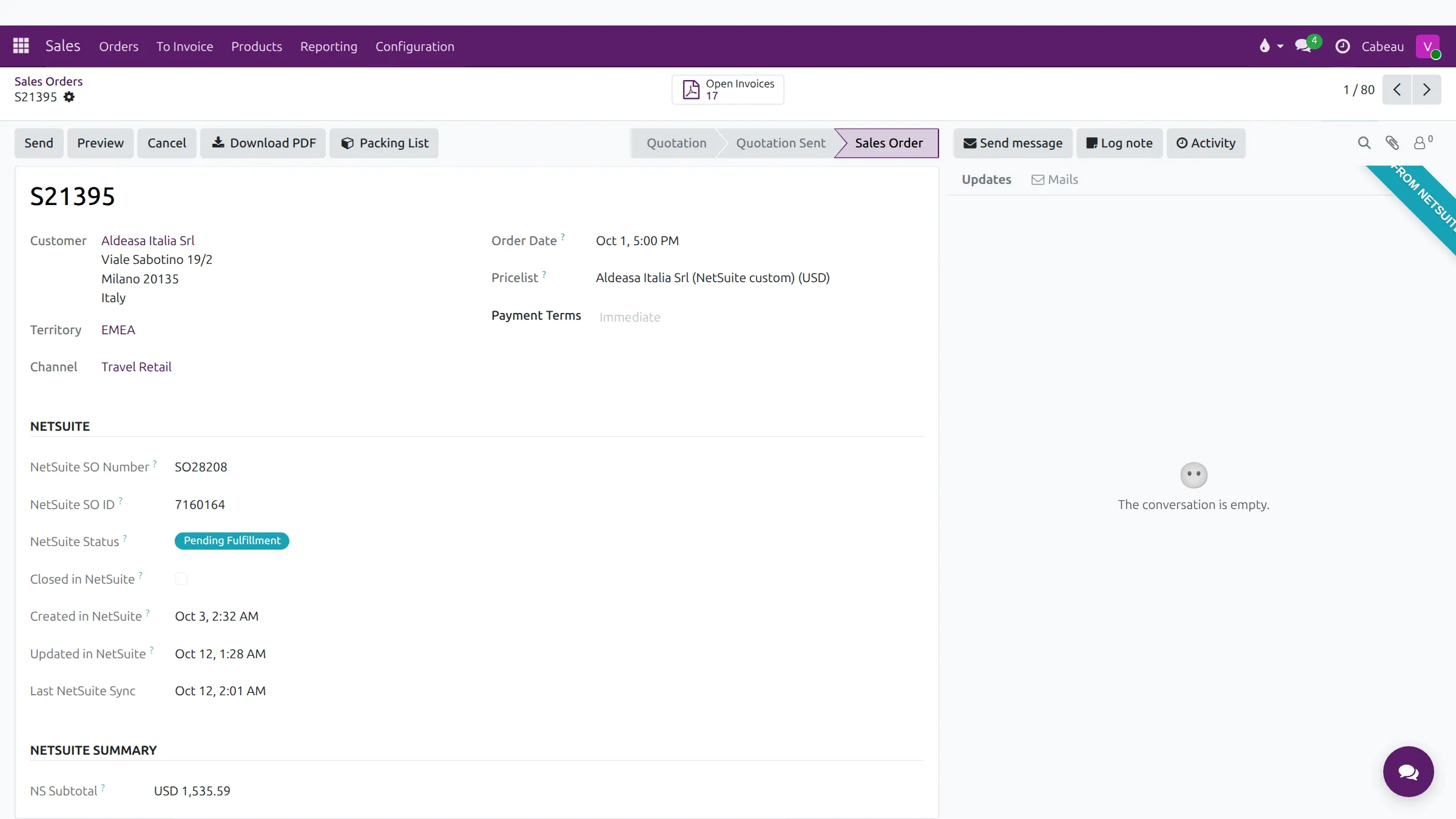Open the Orders menu
Screen dimensions: 1456x819
point(118,46)
